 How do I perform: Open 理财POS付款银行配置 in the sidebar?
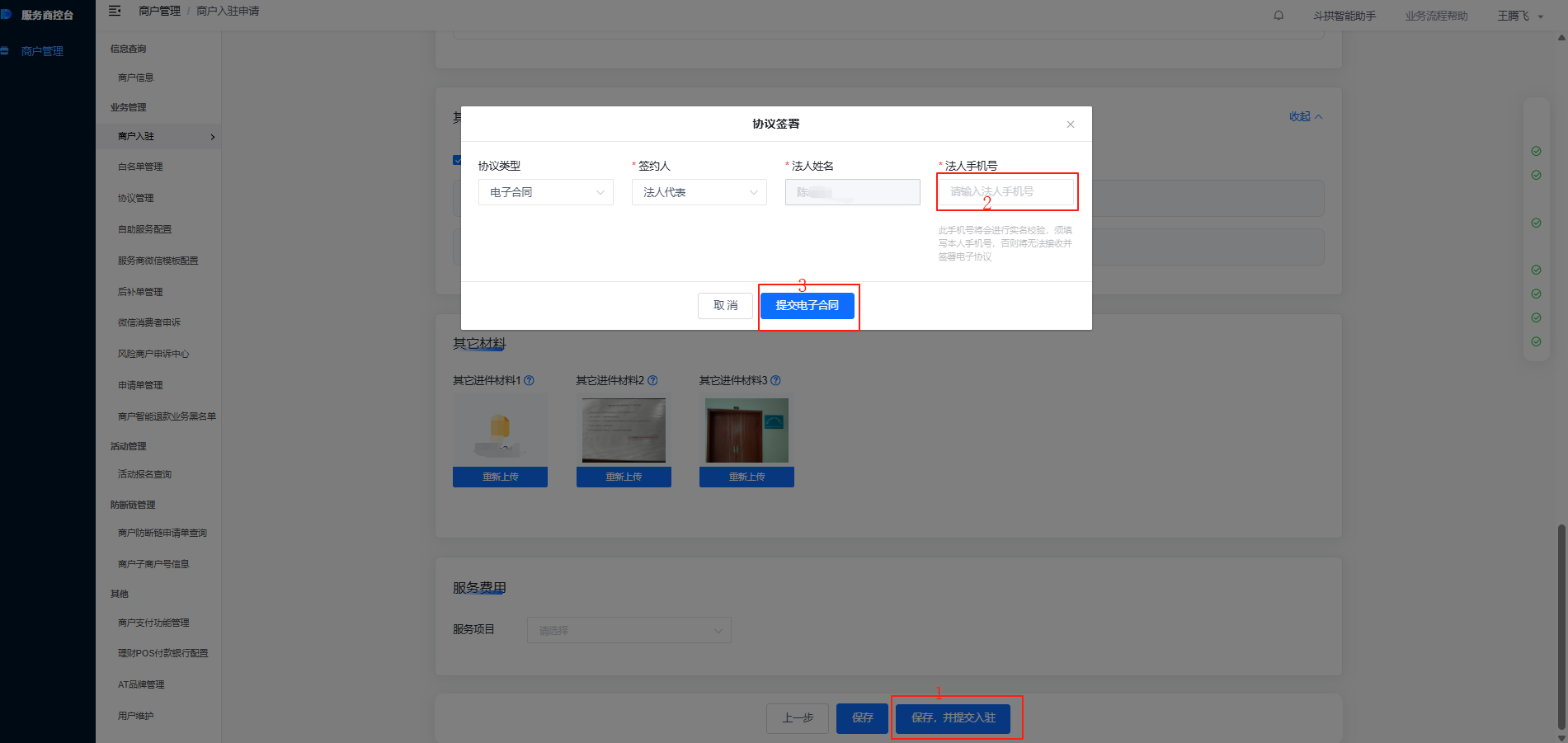[x=162, y=653]
